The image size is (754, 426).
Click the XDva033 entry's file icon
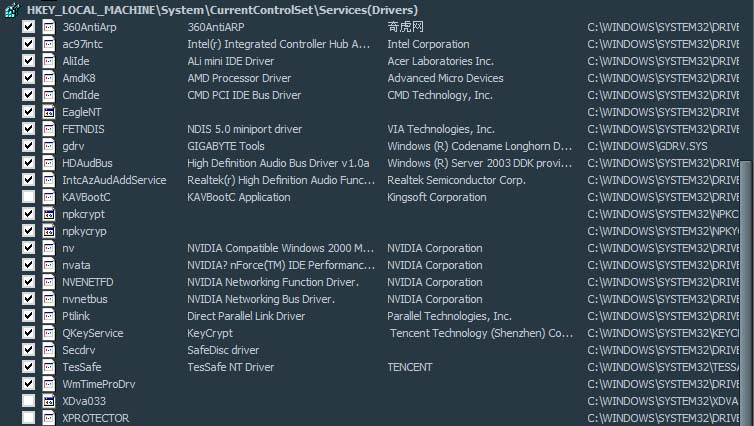tap(48, 401)
